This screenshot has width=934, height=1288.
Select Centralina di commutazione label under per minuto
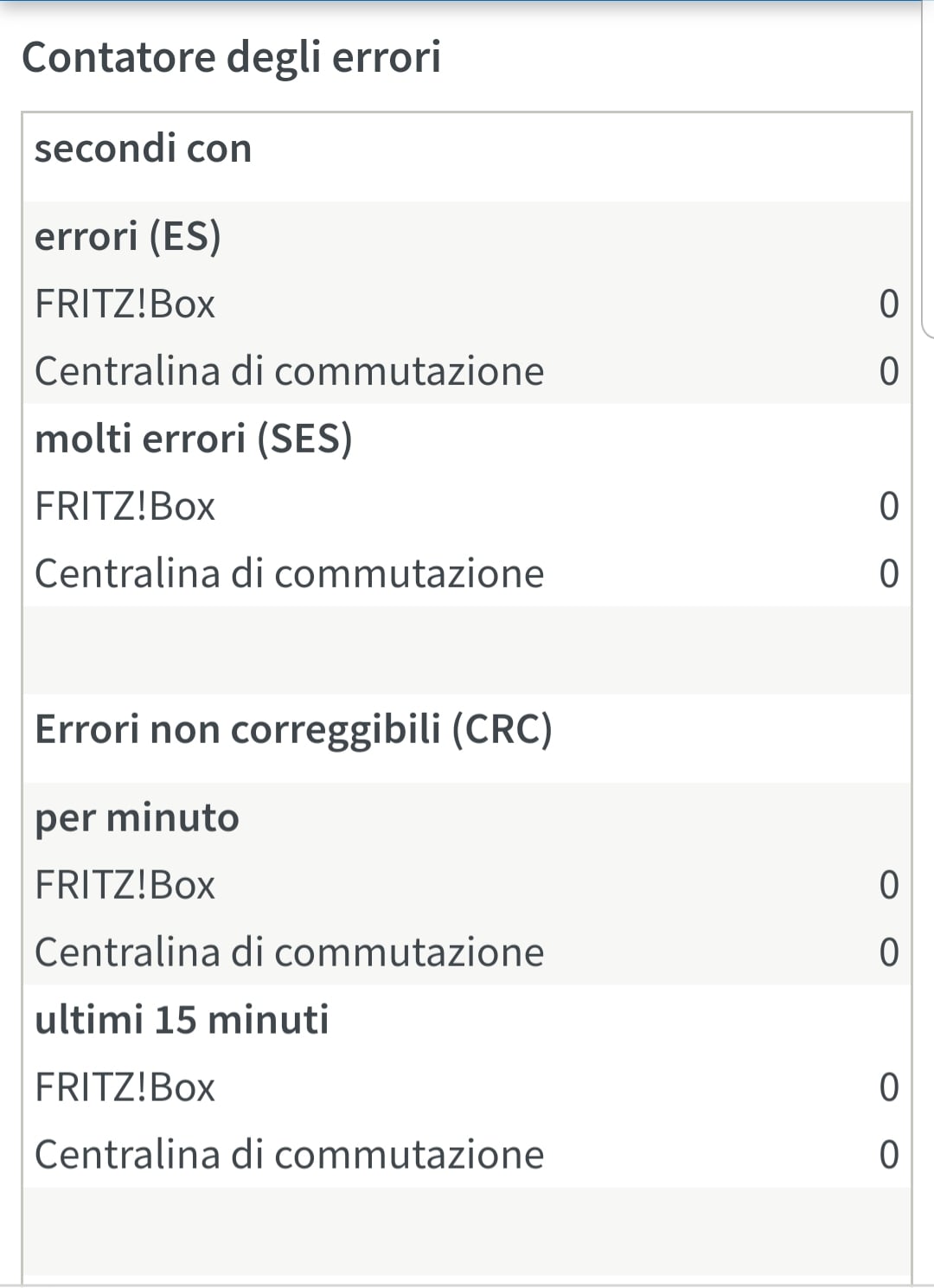[289, 952]
